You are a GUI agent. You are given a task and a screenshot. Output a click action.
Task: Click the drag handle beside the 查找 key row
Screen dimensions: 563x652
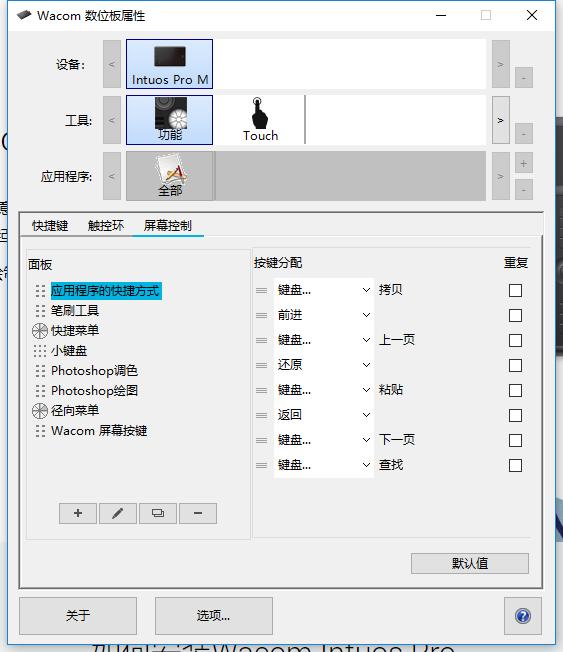point(262,465)
